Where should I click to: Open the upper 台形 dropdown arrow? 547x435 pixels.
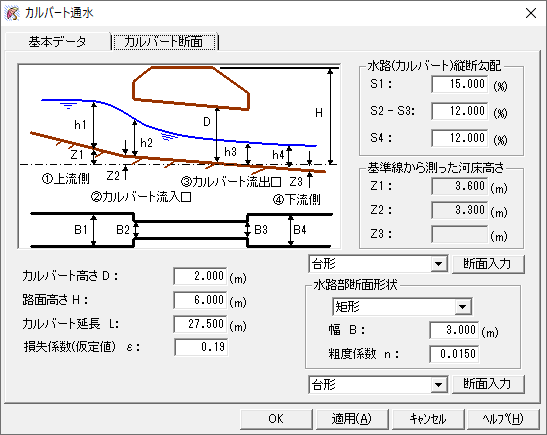[x=439, y=264]
